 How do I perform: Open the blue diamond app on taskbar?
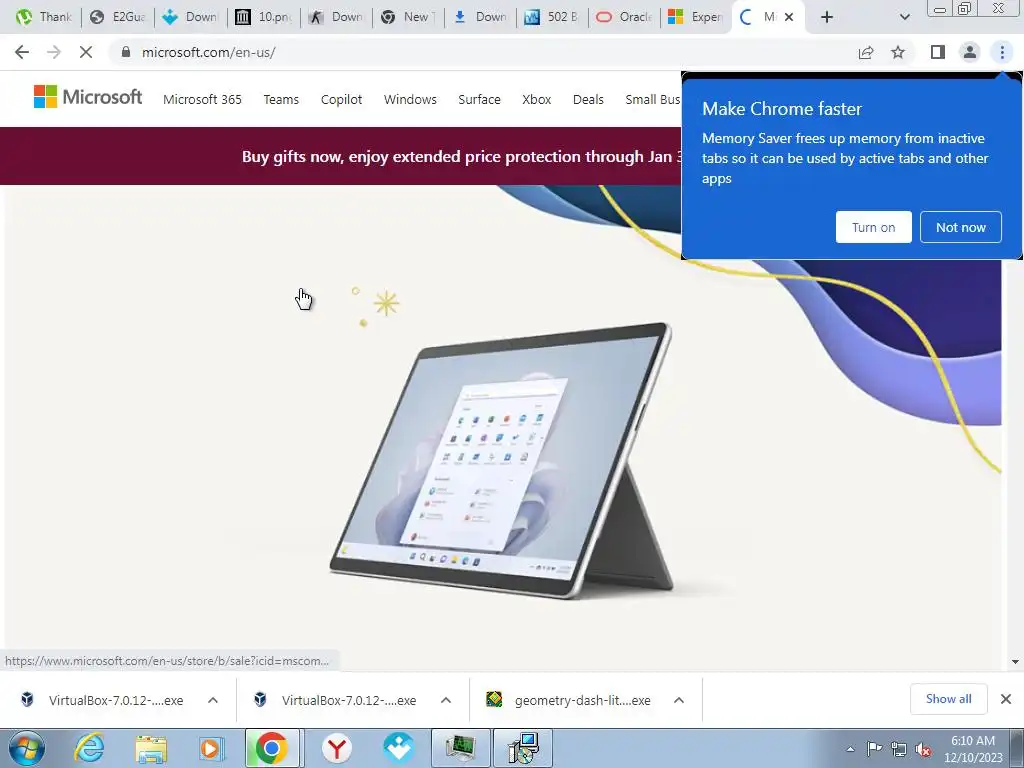click(x=398, y=748)
